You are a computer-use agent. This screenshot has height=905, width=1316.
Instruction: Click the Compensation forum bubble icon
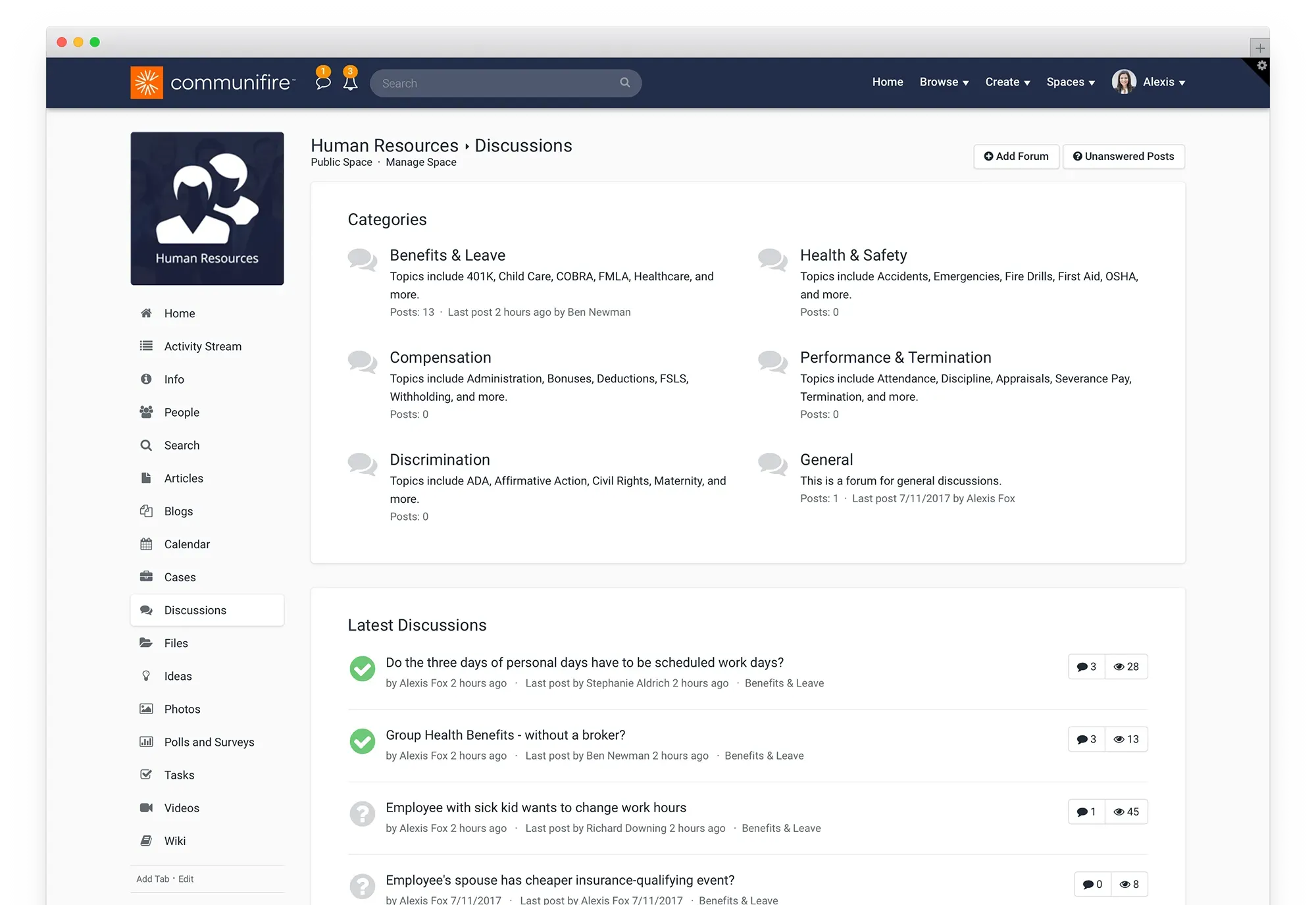click(x=363, y=361)
